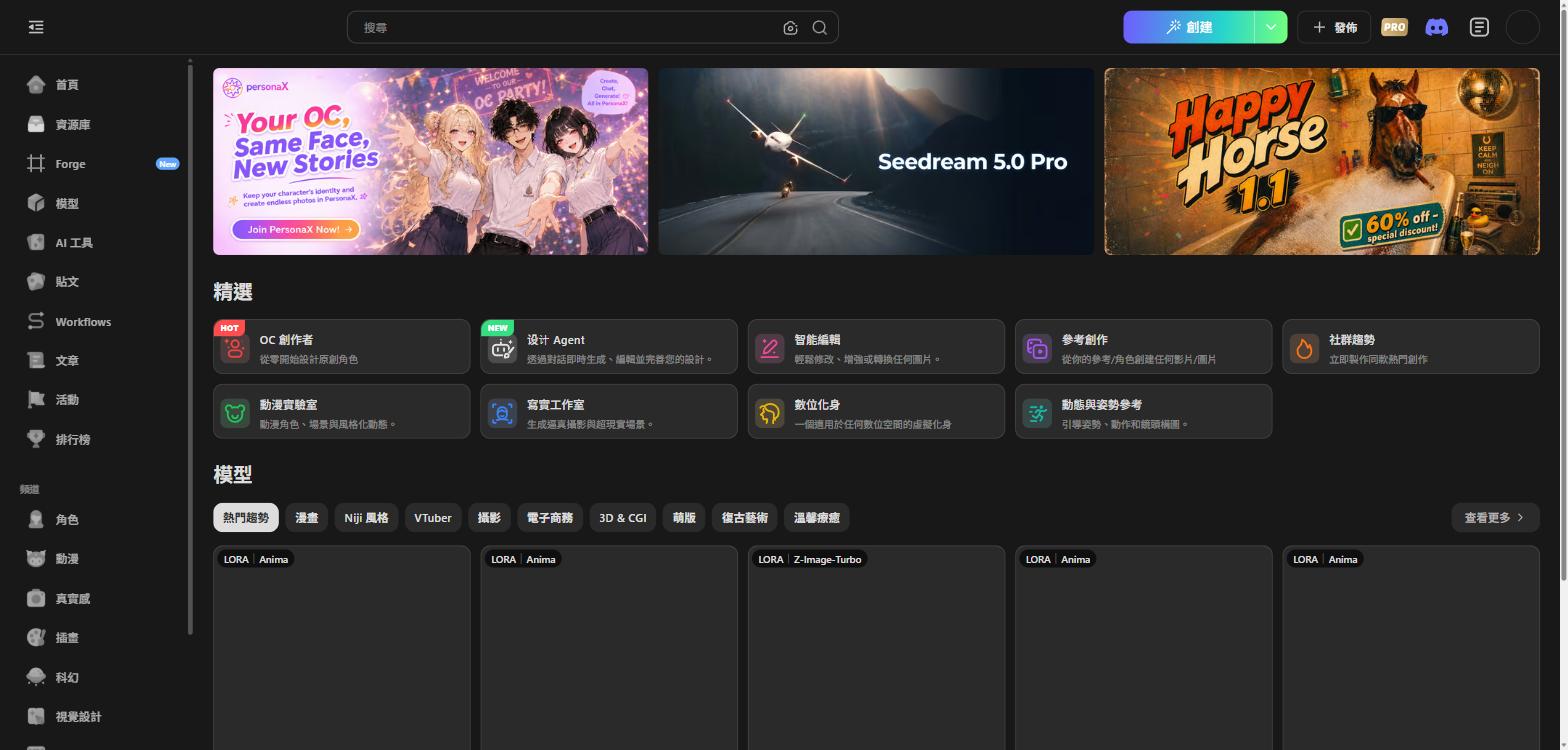Viewport: 1568px width, 750px height.
Task: Click the 寫實工作室 face-scan icon
Action: click(x=502, y=413)
